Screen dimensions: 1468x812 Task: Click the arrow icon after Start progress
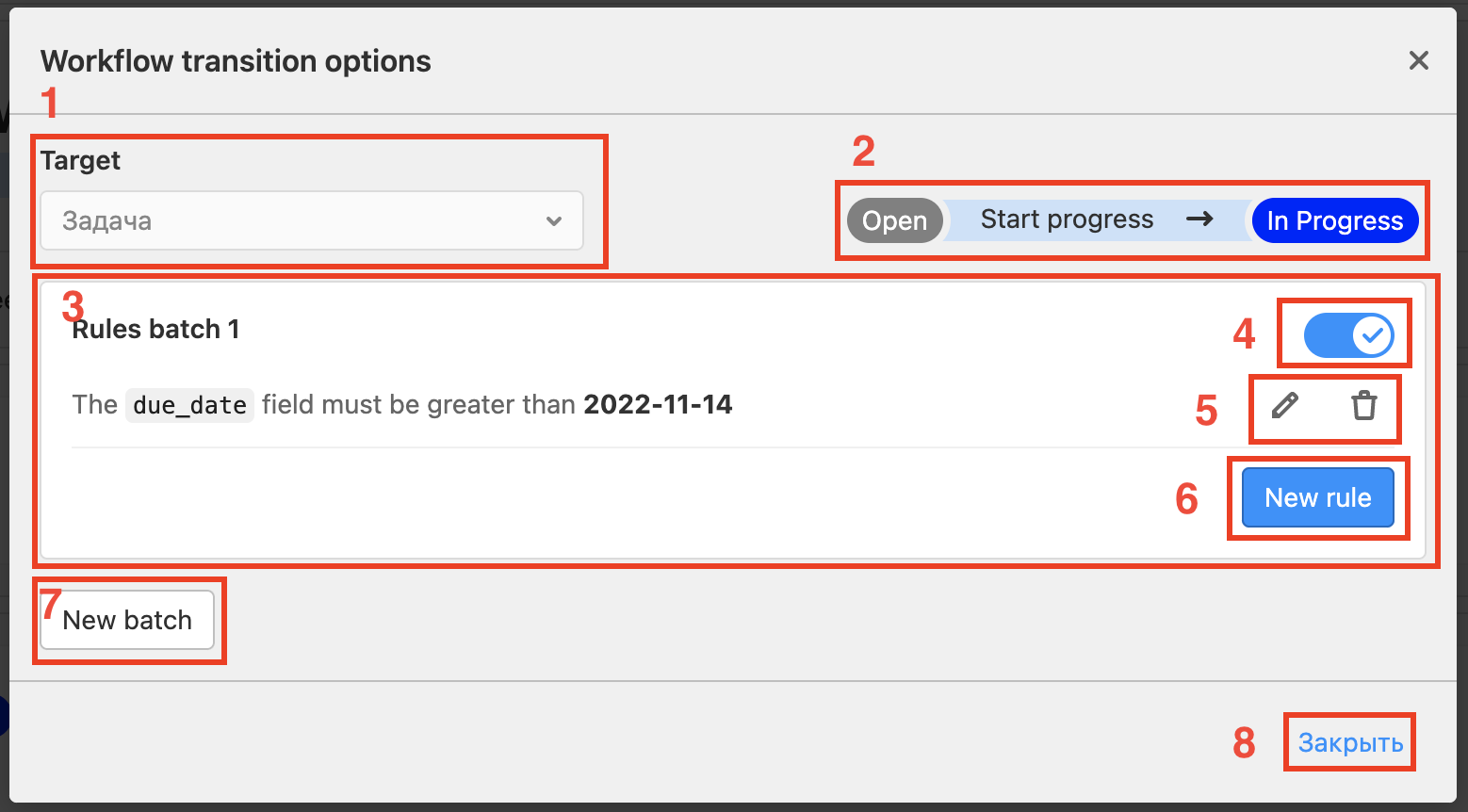[1199, 219]
